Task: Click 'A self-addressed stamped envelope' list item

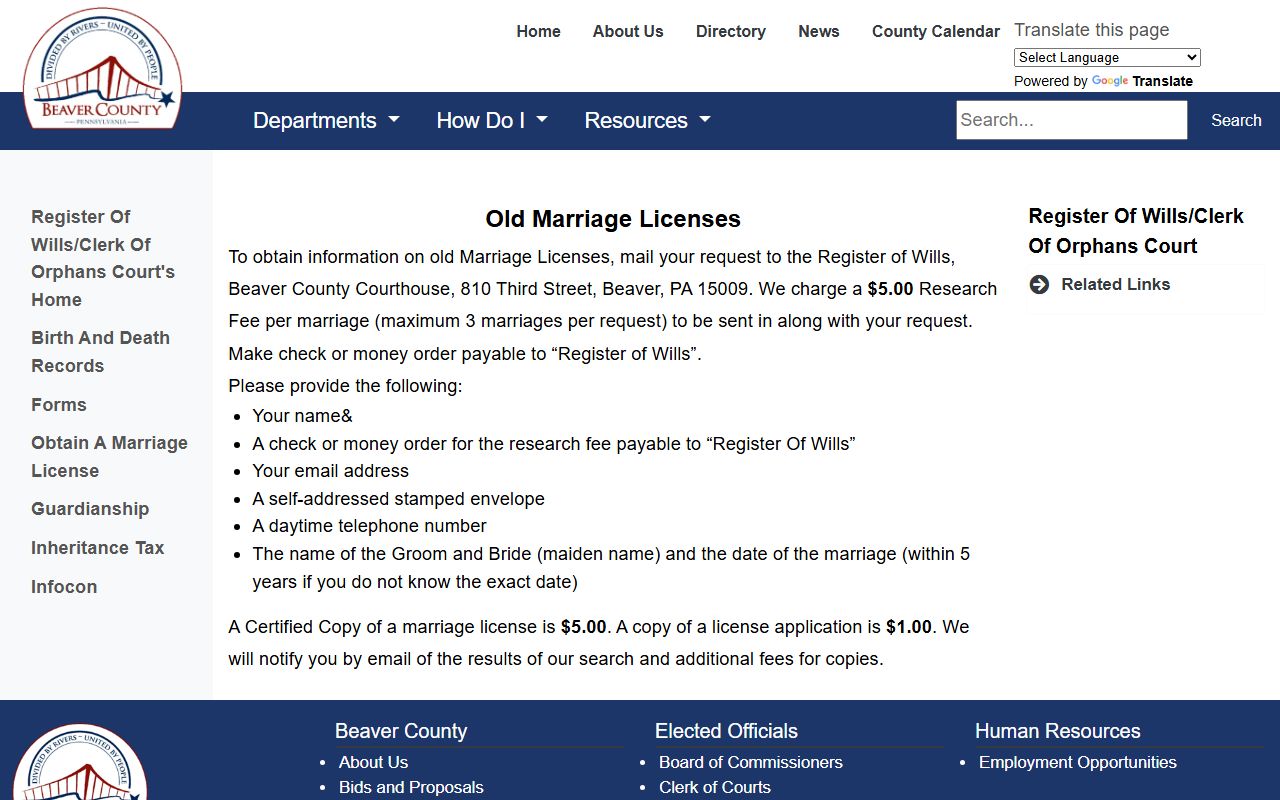Action: 399,498
